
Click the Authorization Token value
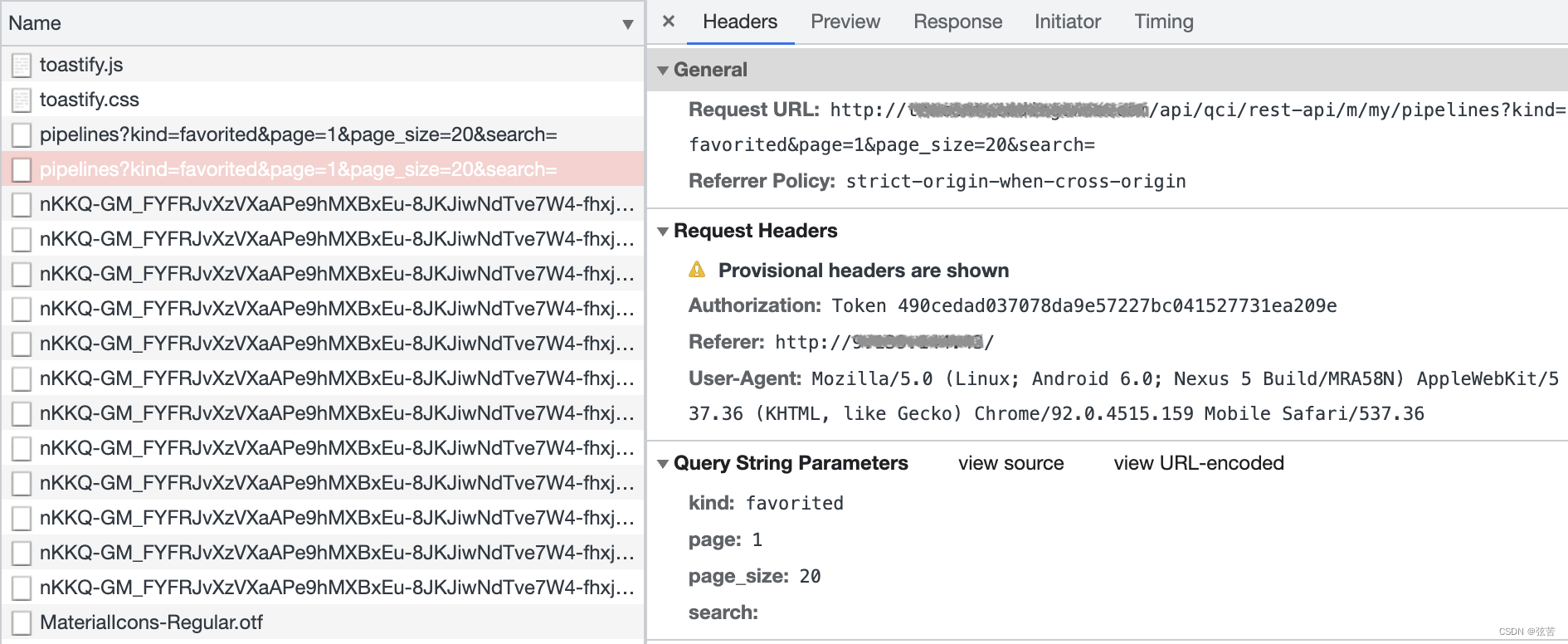[x=1084, y=305]
